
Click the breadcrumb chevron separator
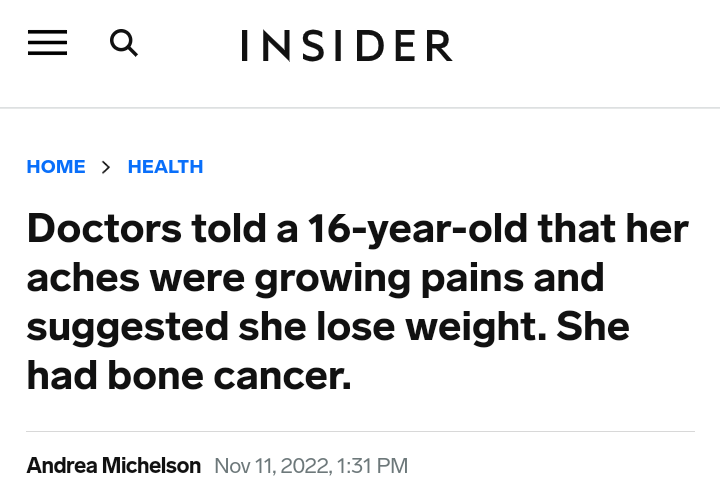[x=106, y=168]
